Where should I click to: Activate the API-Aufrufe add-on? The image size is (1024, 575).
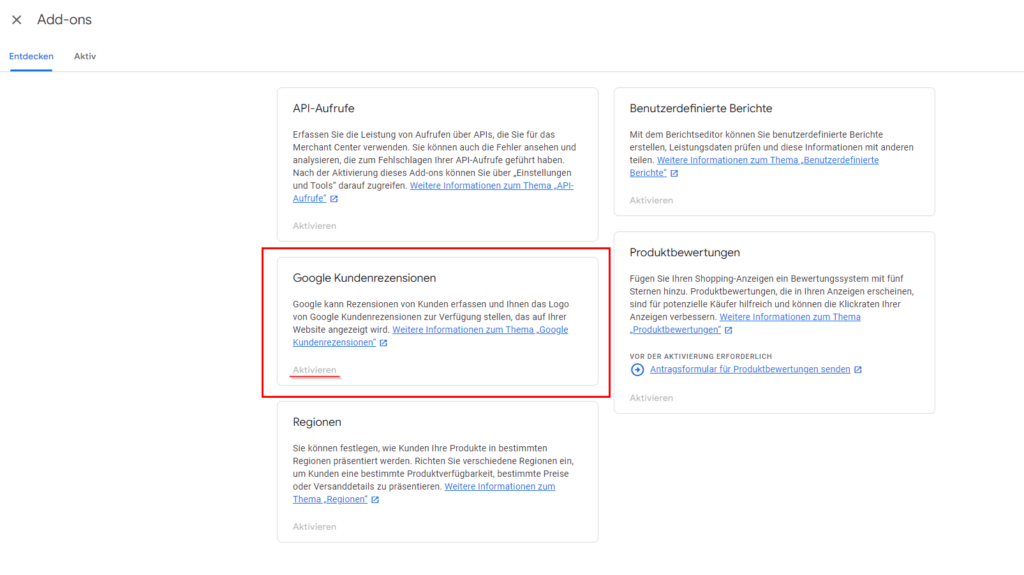tap(314, 226)
